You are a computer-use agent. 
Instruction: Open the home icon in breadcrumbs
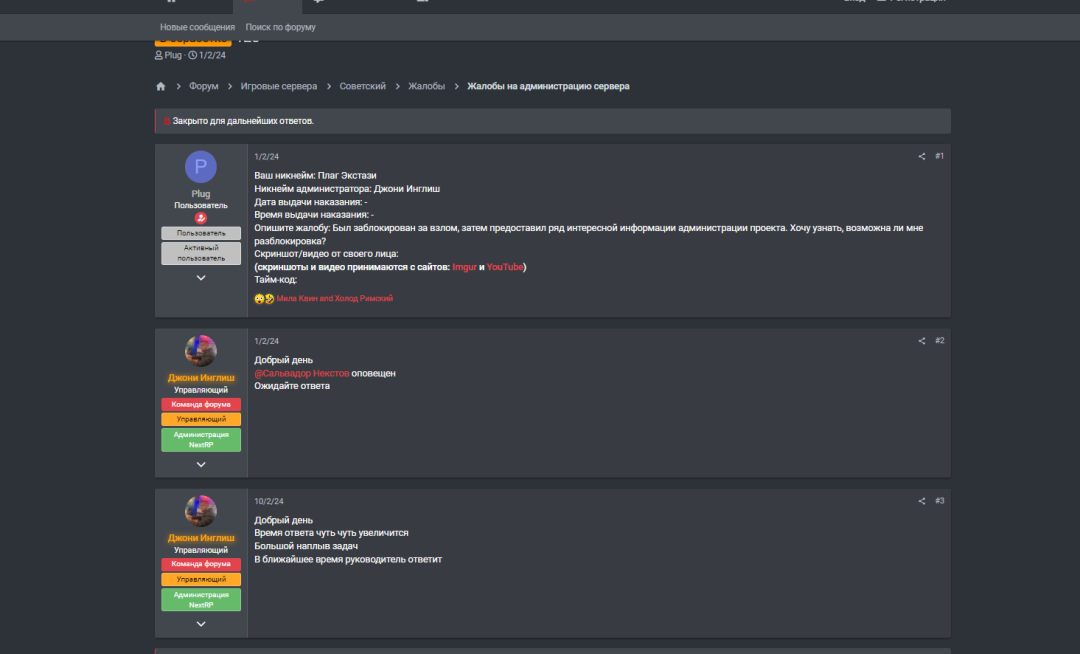(160, 87)
